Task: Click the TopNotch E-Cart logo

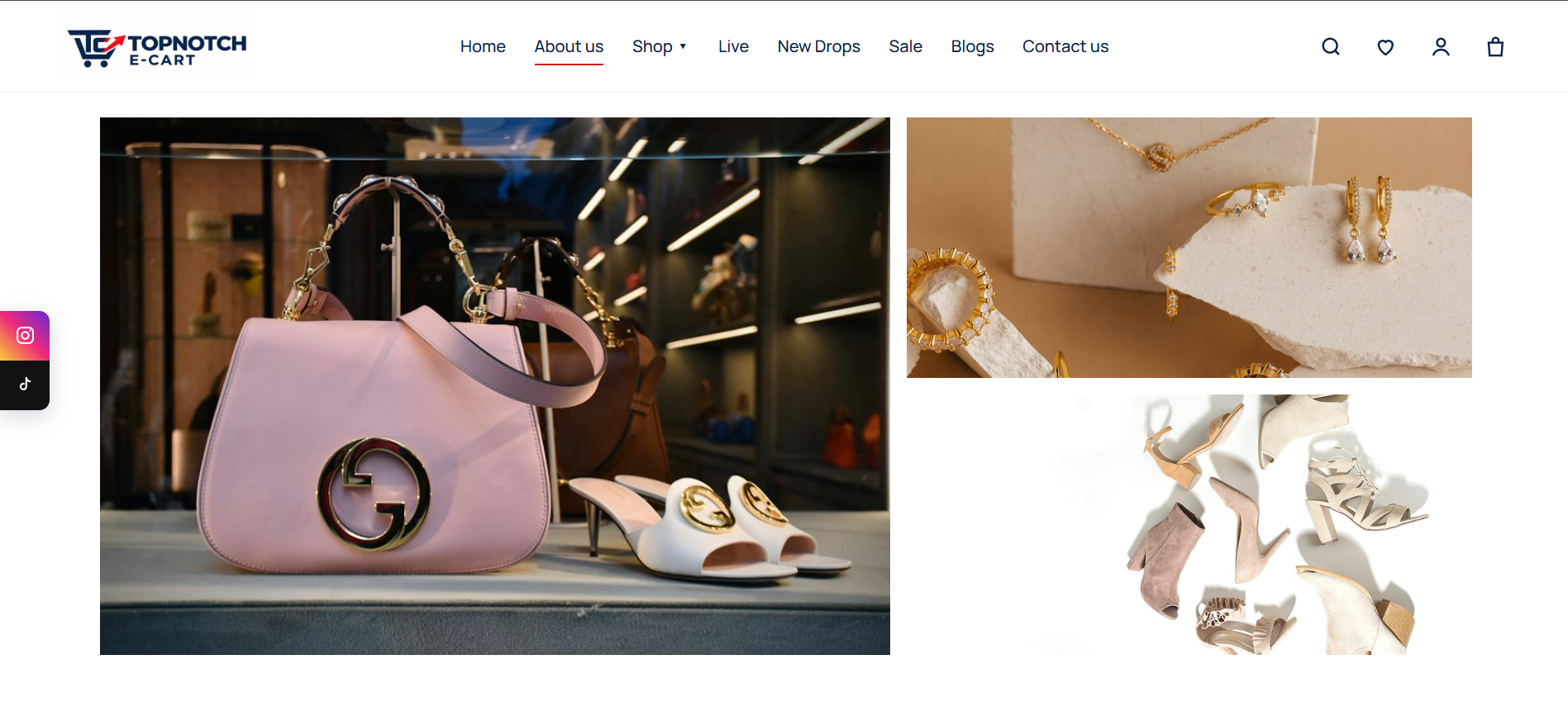Action: click(x=157, y=48)
